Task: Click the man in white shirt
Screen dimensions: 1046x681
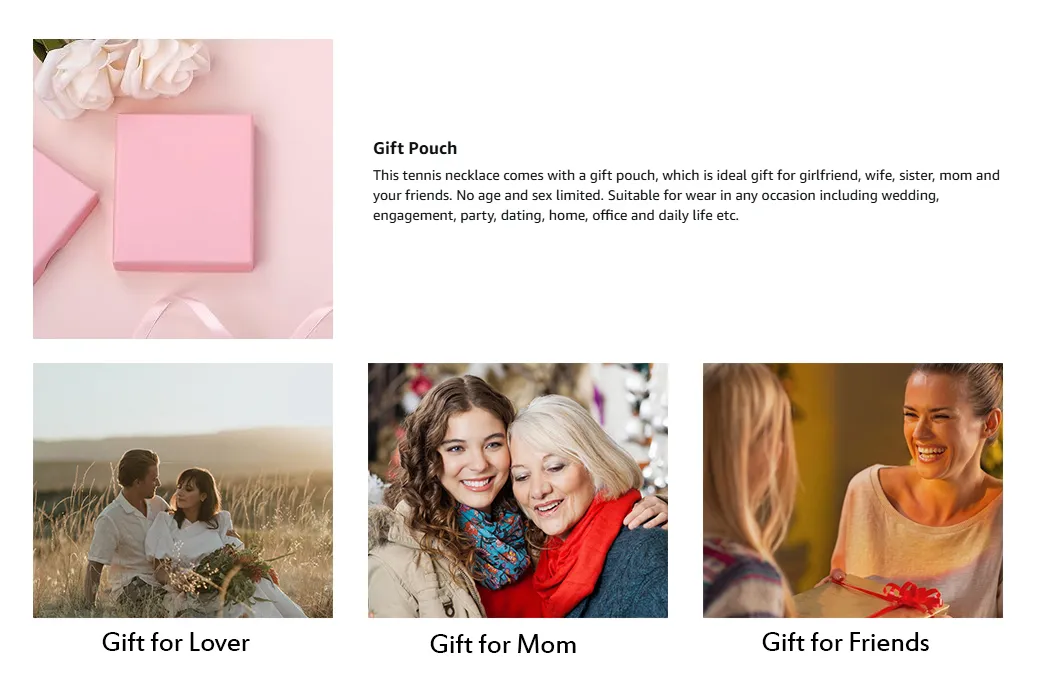Action: click(x=128, y=527)
